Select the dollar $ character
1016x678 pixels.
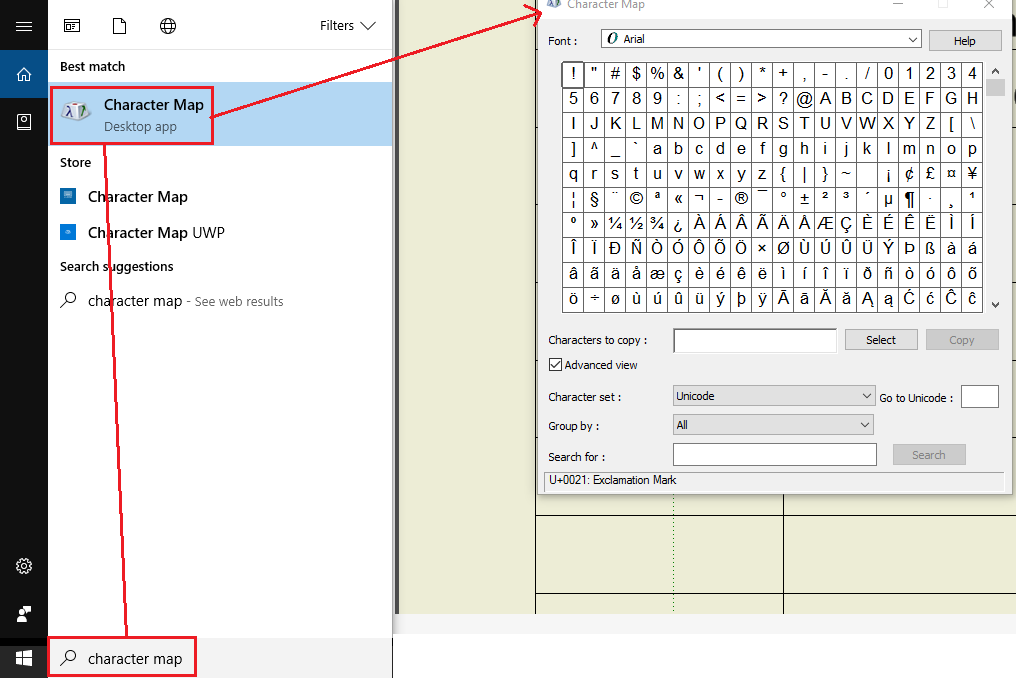pyautogui.click(x=636, y=74)
